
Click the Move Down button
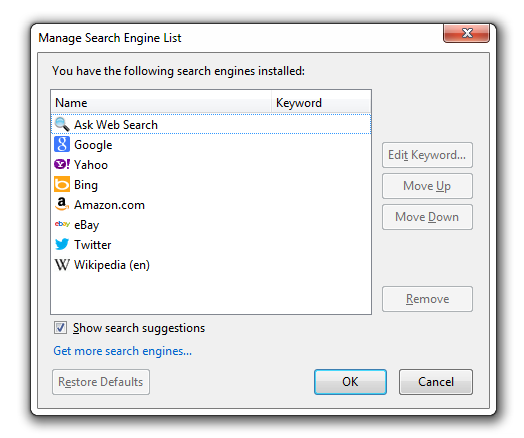[427, 217]
